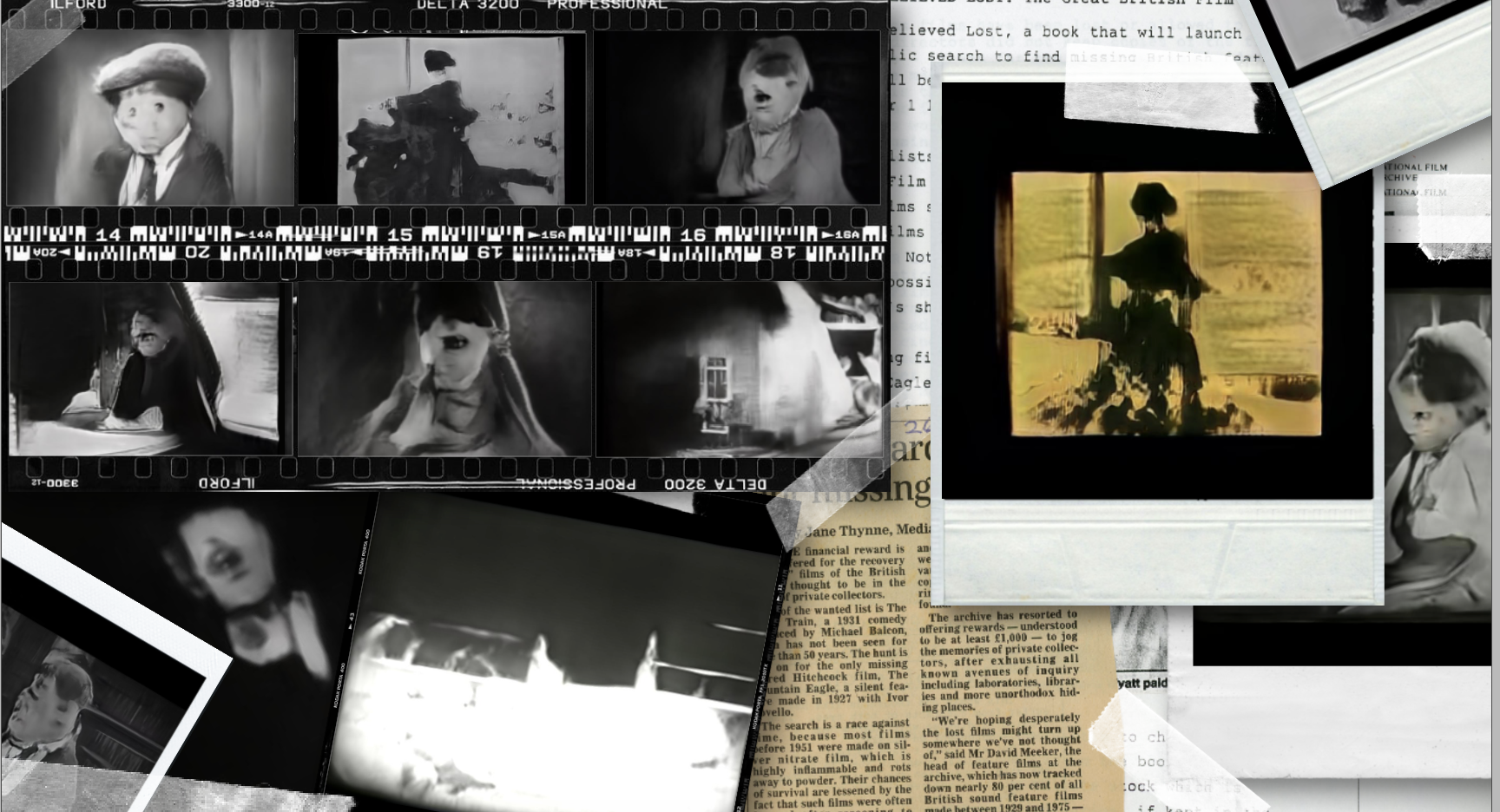Click the tape strip atop the Polaroid

pos(1155,97)
